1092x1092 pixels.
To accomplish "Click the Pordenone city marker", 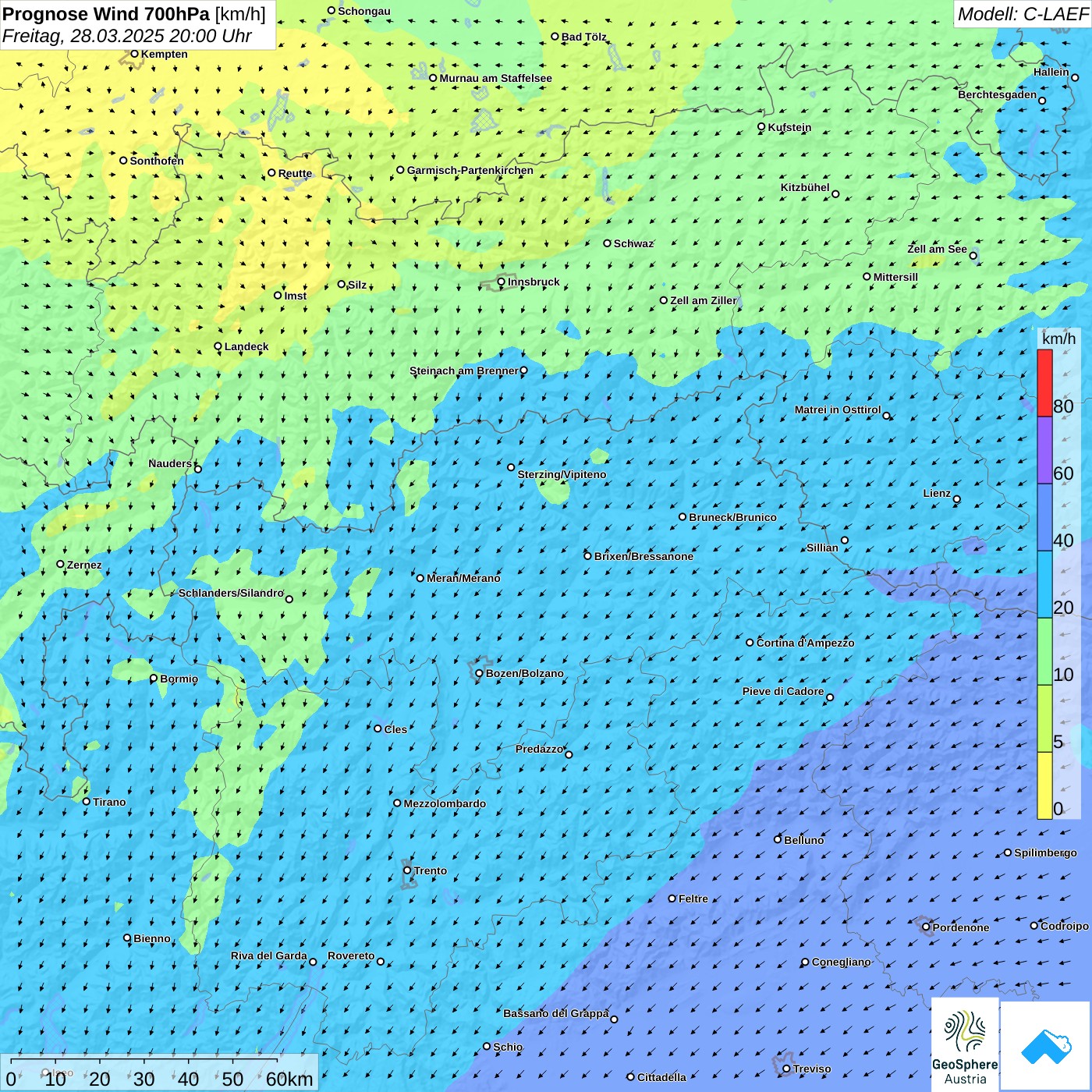I will [x=927, y=927].
